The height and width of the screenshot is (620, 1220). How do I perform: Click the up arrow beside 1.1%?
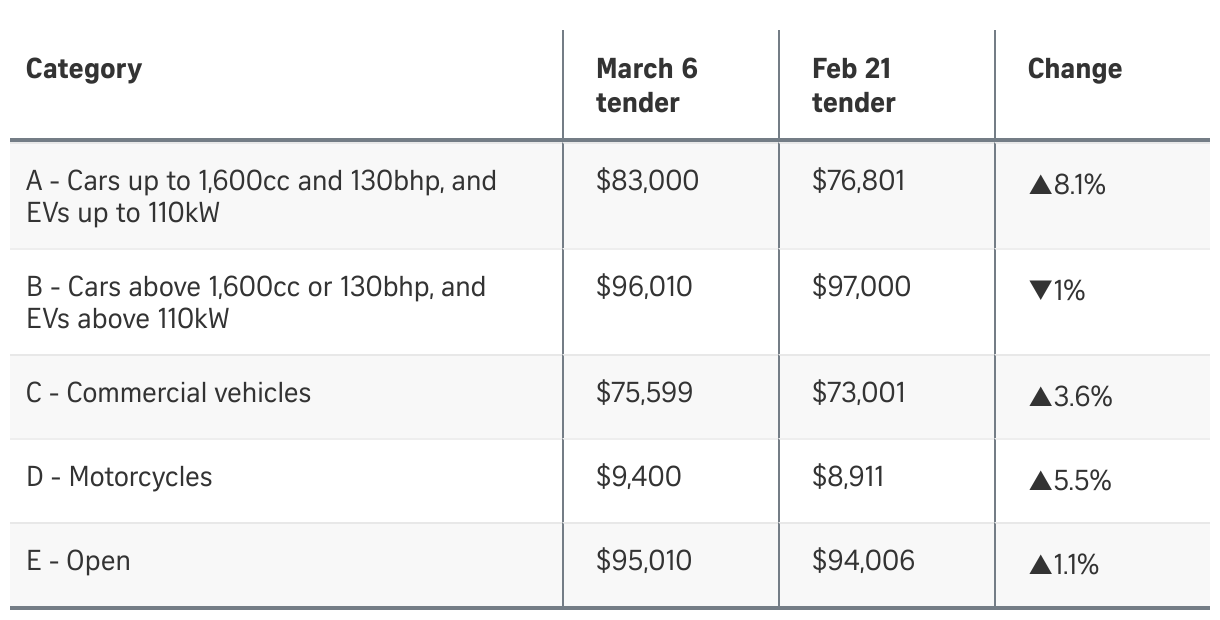pyautogui.click(x=1039, y=565)
